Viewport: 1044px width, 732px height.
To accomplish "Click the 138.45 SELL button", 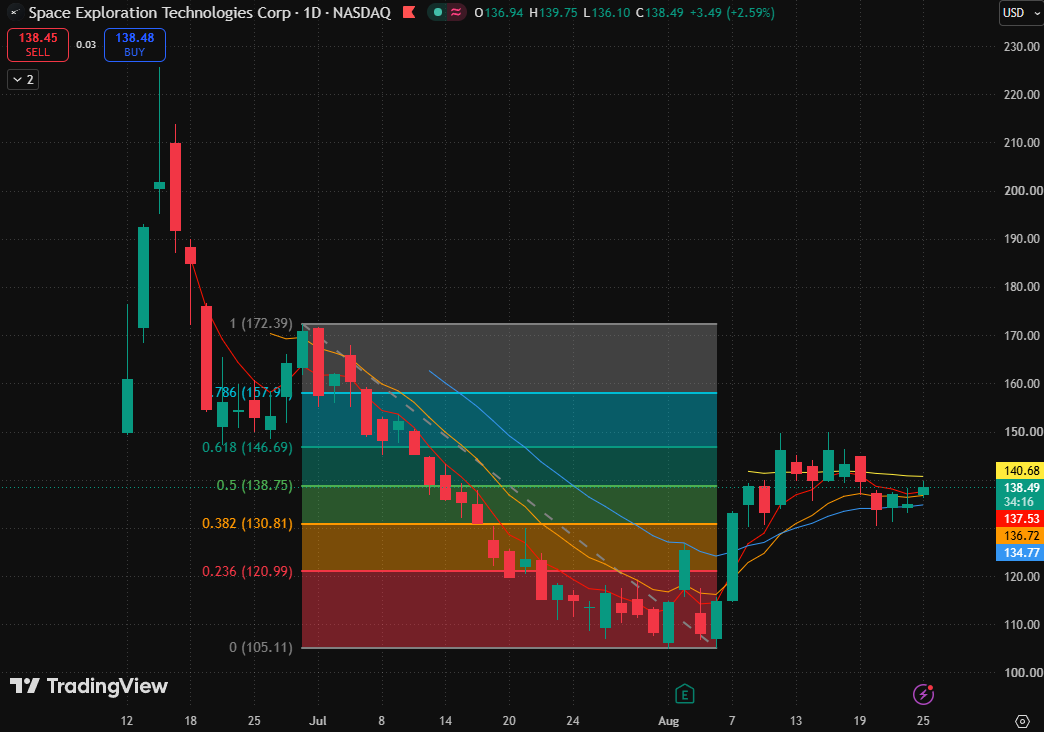I will point(38,45).
